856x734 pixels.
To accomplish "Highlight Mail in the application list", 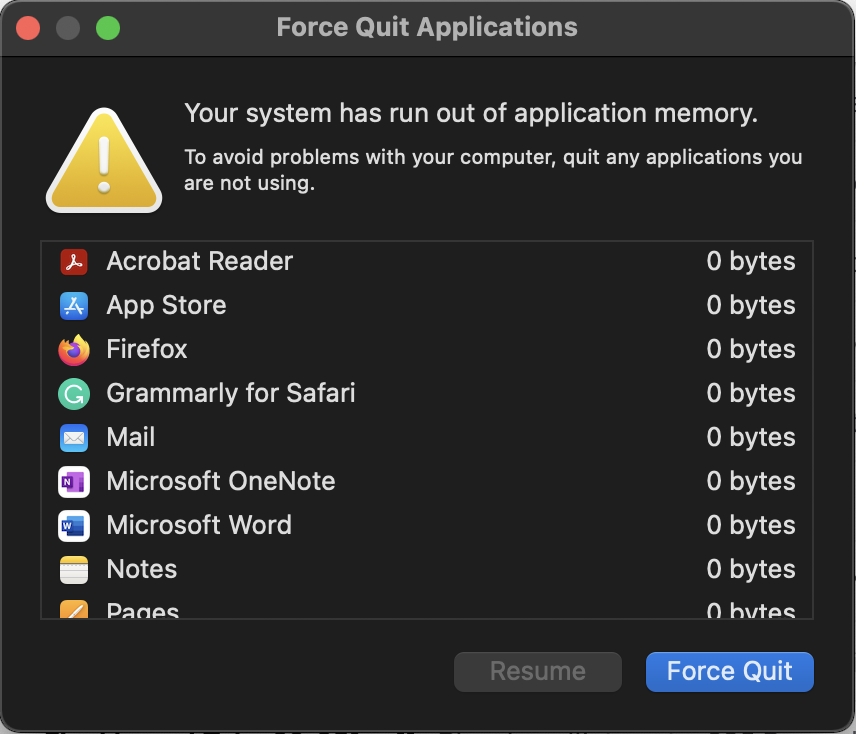I will coord(131,438).
